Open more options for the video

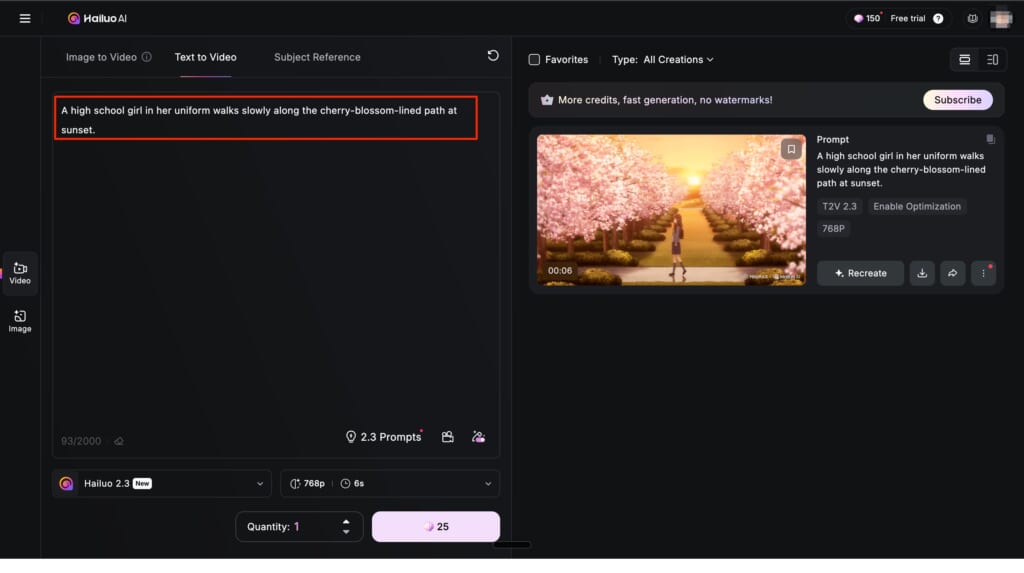(983, 273)
